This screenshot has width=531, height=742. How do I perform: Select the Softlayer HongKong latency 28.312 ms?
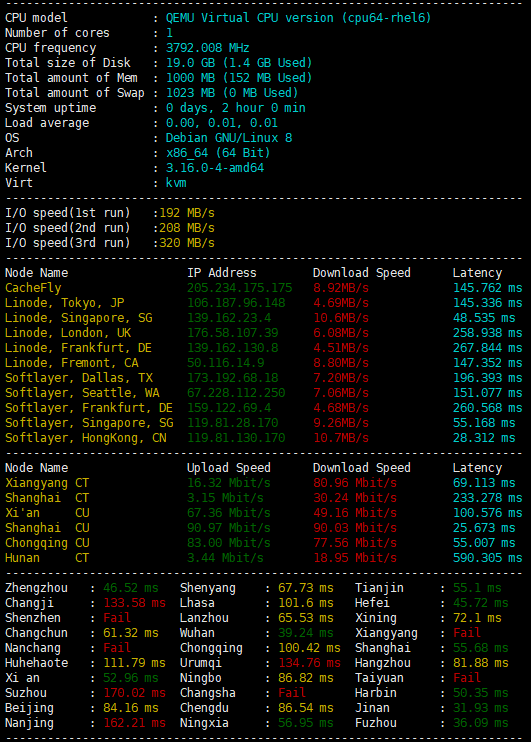(x=484, y=438)
